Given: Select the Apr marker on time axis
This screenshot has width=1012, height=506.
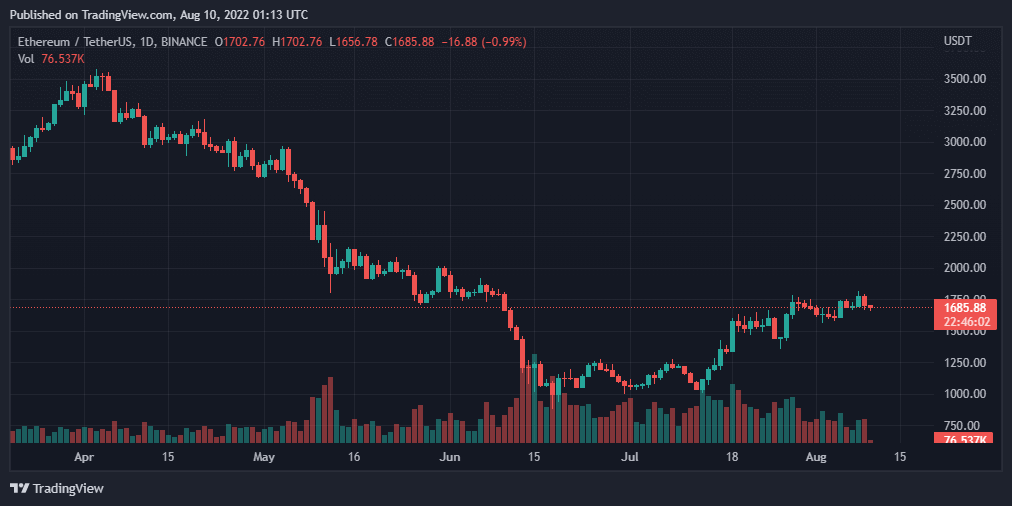Looking at the screenshot, I should [84, 457].
